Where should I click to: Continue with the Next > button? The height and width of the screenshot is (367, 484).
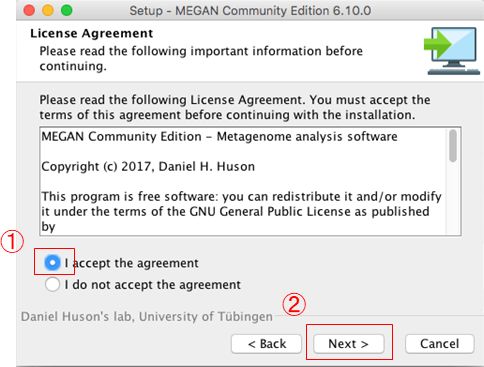coord(348,344)
